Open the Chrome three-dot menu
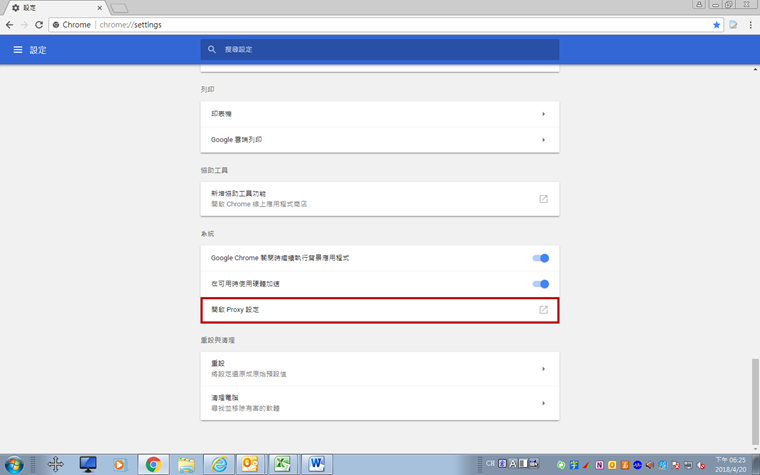The height and width of the screenshot is (475, 760). pyautogui.click(x=751, y=25)
